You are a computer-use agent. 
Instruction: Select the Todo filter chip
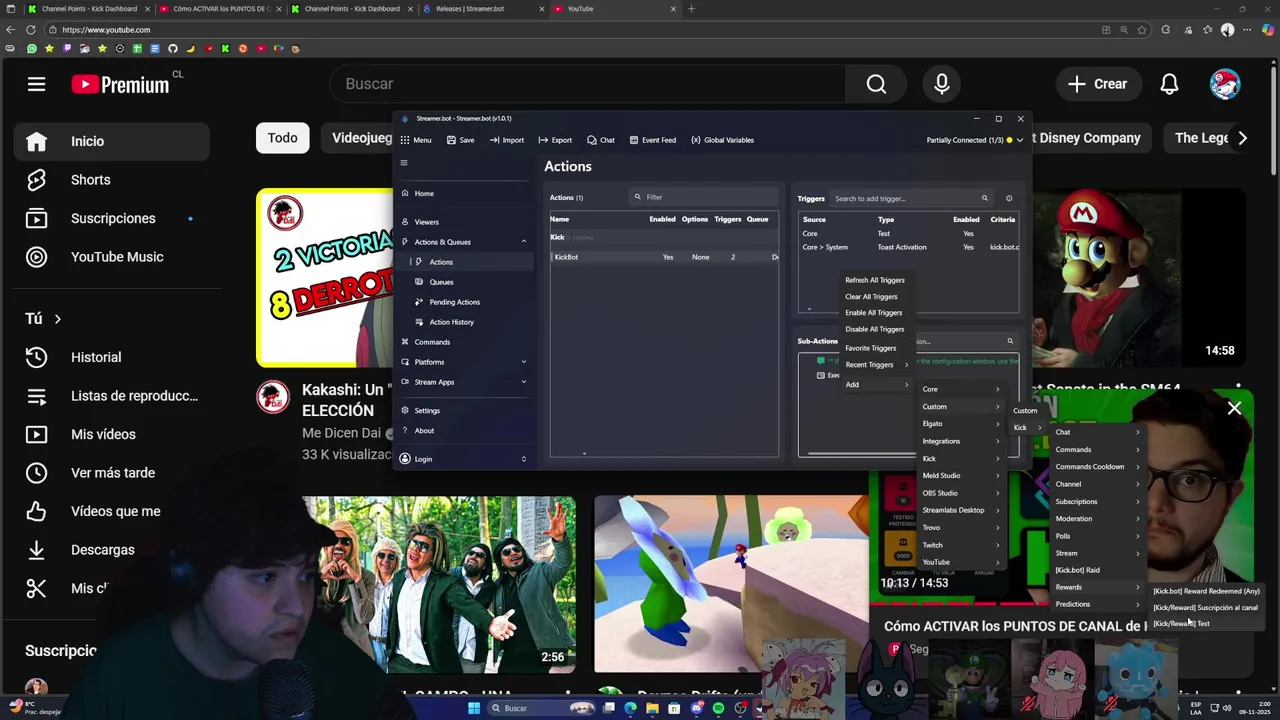point(282,138)
